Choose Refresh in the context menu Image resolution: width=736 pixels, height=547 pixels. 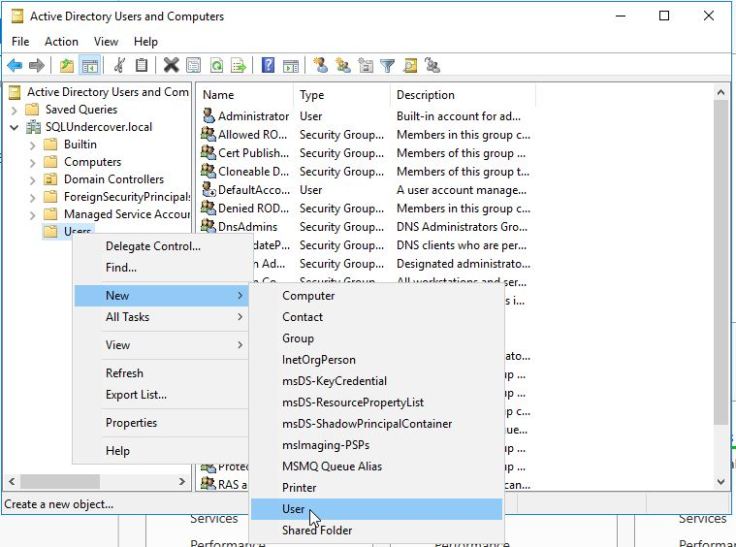tap(161, 373)
